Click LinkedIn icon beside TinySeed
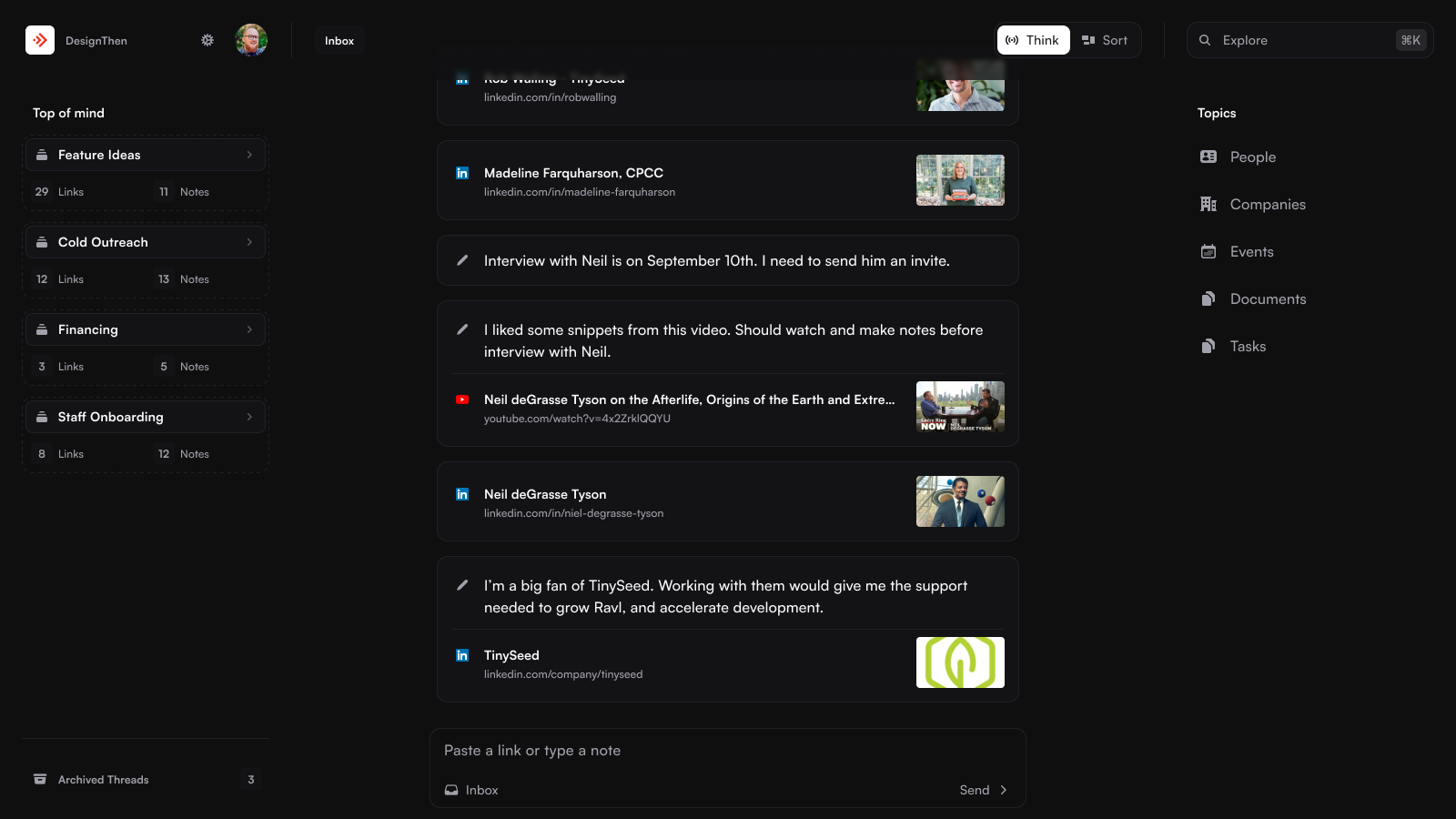Screen dimensions: 1456x819 tap(462, 655)
